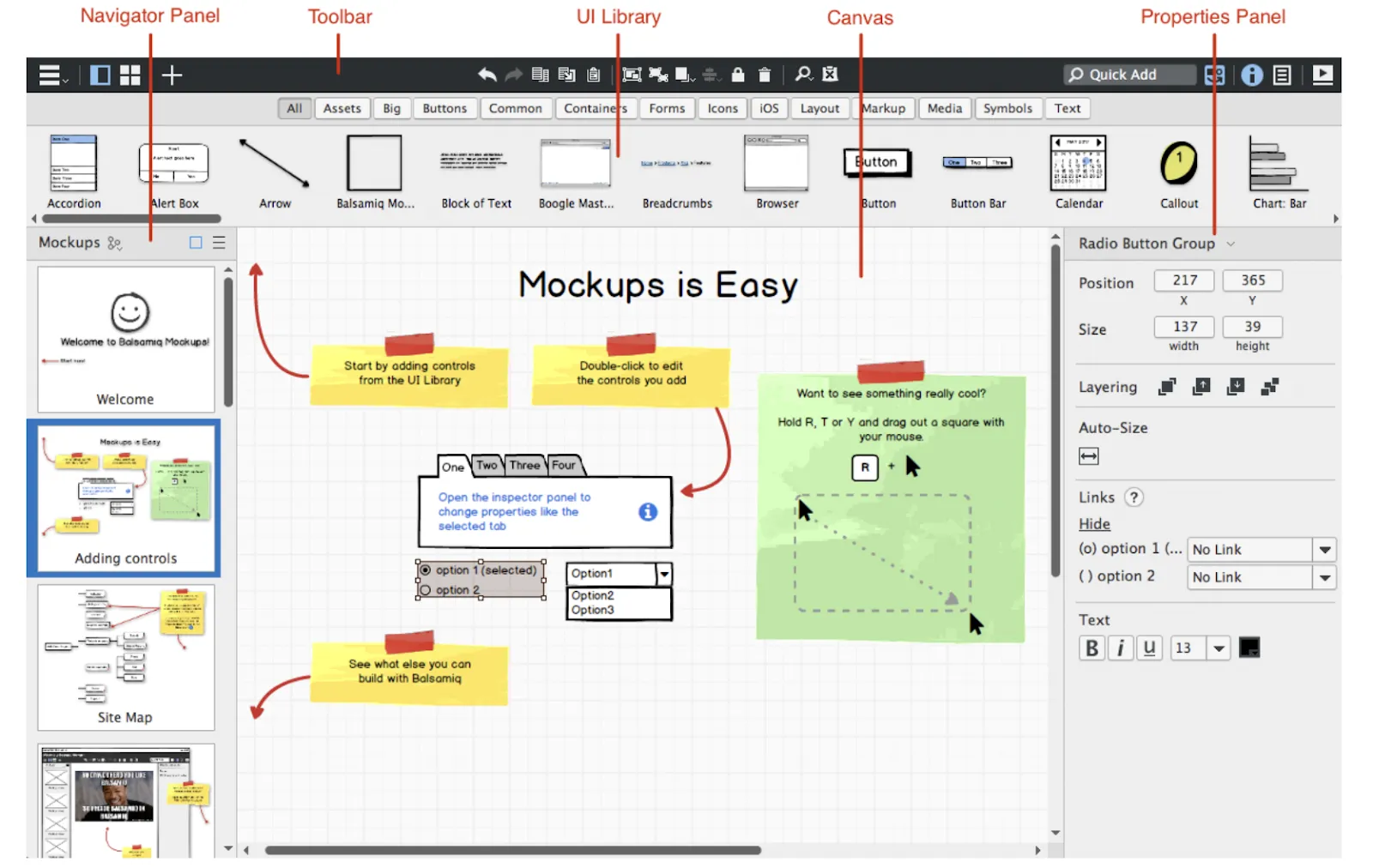Add the Accordion control from library
Screen dimensions: 1373x868
74,172
